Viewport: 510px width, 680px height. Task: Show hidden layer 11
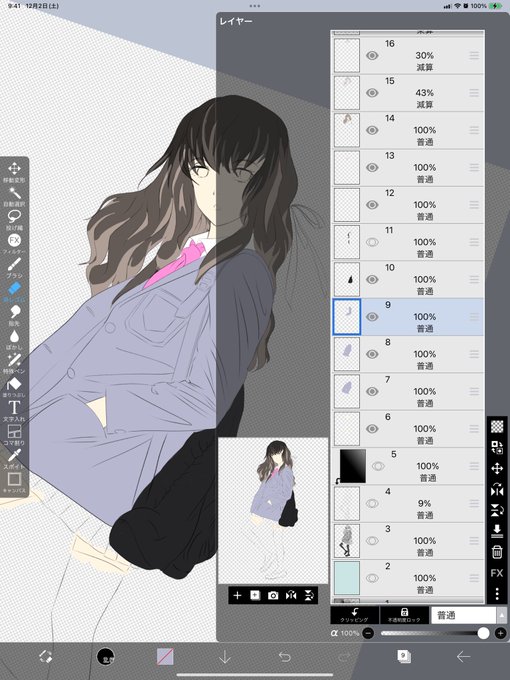point(372,242)
